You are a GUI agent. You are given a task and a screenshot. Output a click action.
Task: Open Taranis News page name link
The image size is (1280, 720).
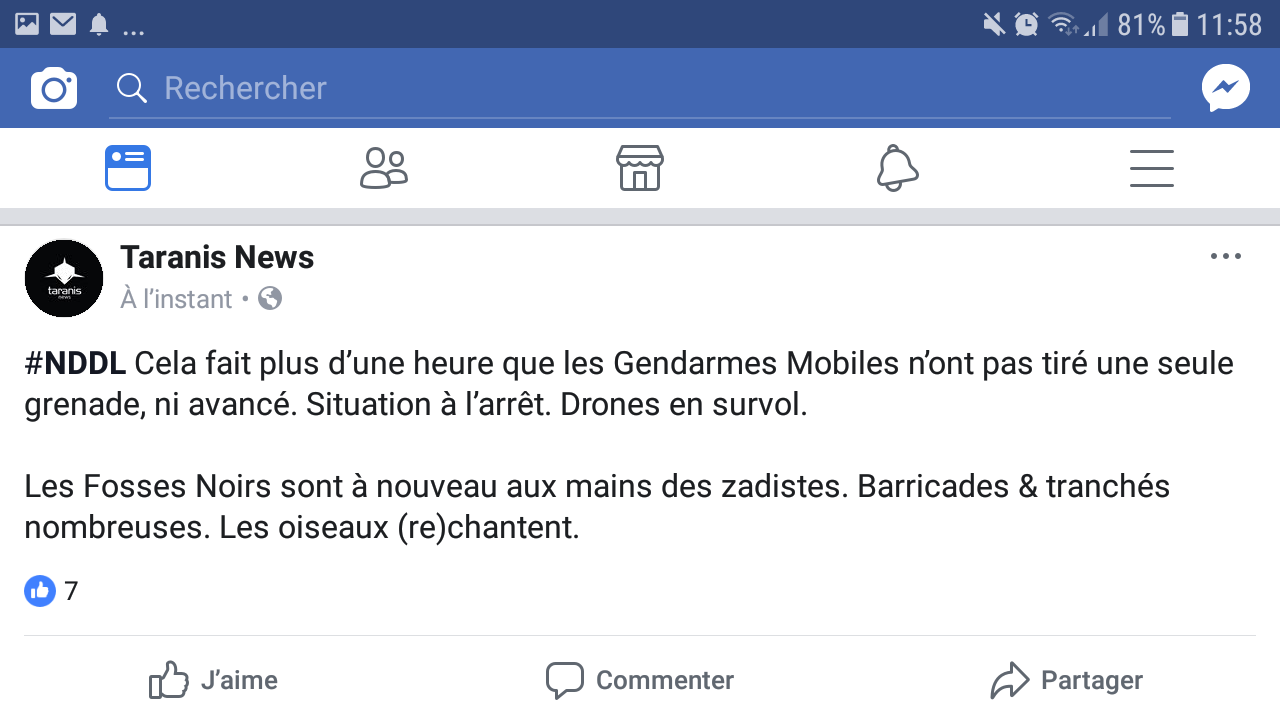(217, 258)
